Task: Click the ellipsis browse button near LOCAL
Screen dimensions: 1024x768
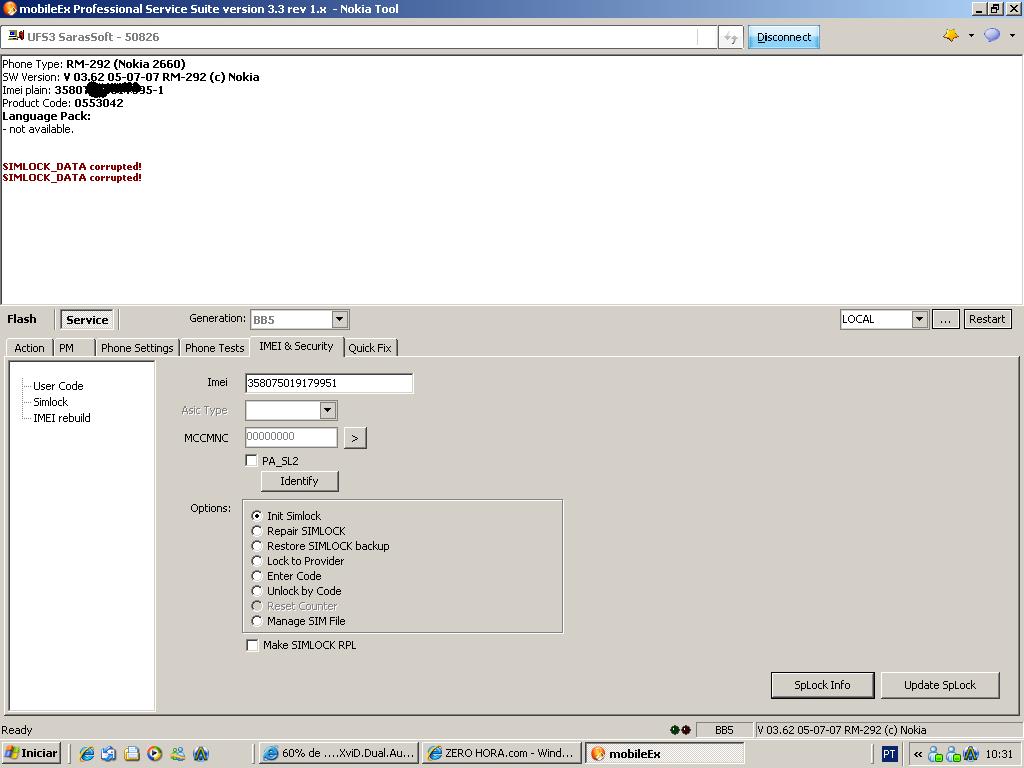Action: [945, 319]
